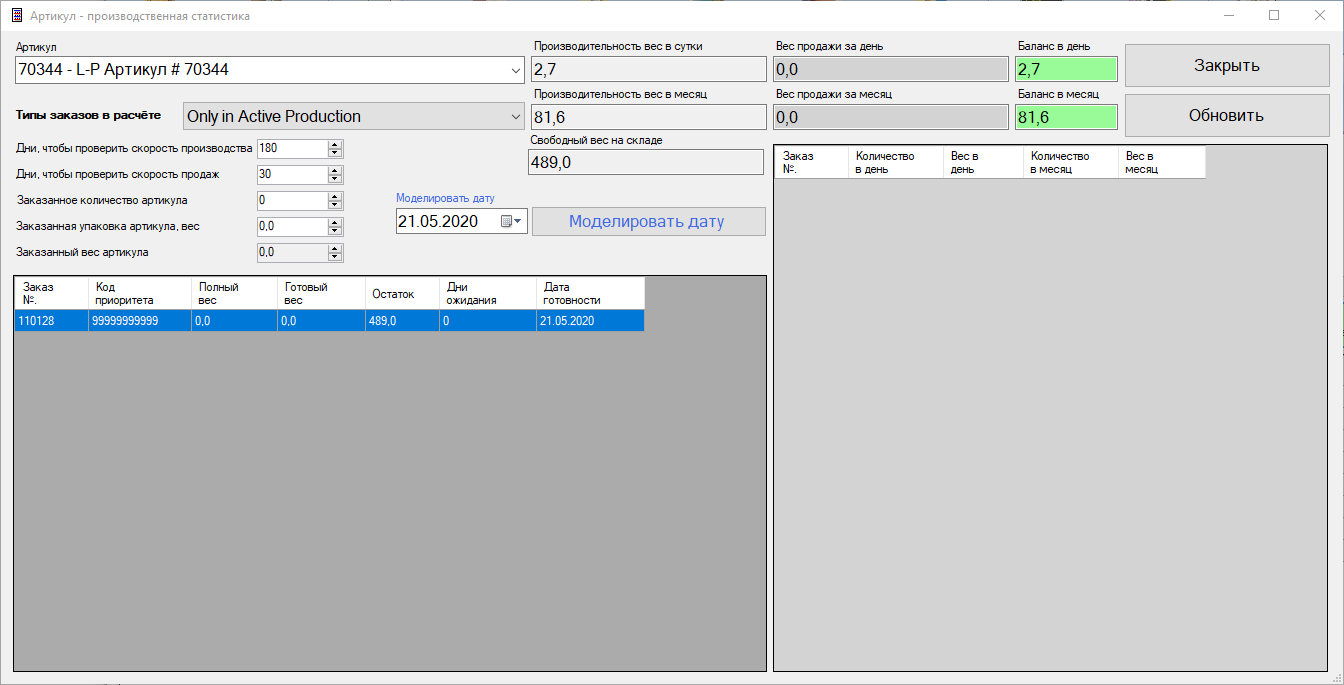Click the Остаток column header
The height and width of the screenshot is (685, 1344).
coord(401,294)
